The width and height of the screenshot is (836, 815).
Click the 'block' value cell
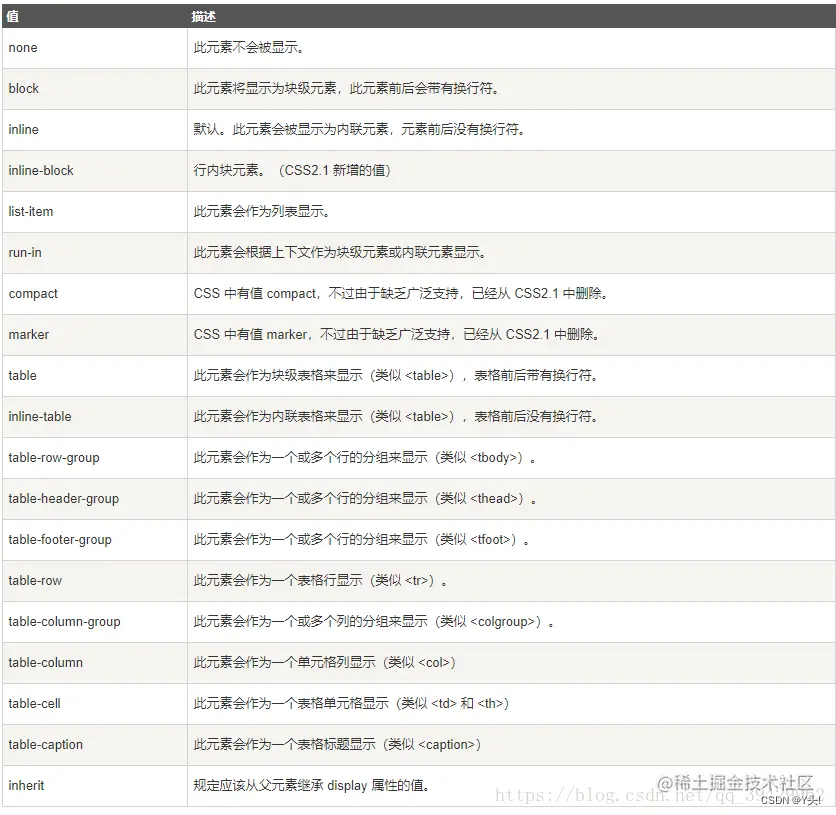coord(95,89)
